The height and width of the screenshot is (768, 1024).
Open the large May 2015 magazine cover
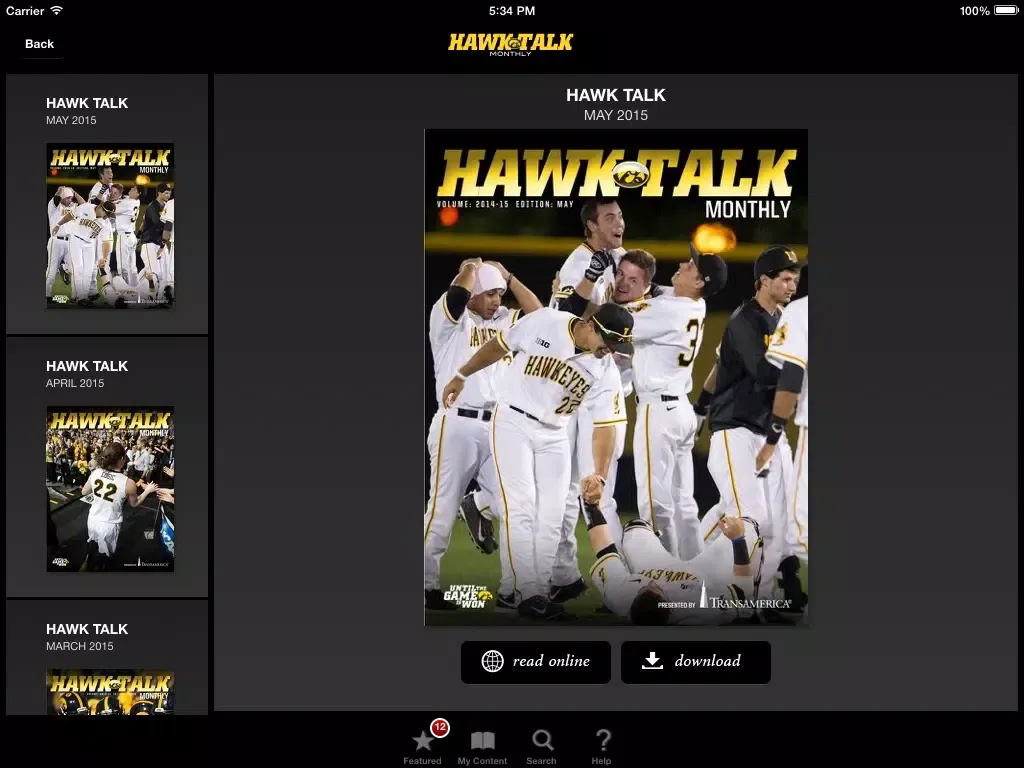pyautogui.click(x=616, y=377)
